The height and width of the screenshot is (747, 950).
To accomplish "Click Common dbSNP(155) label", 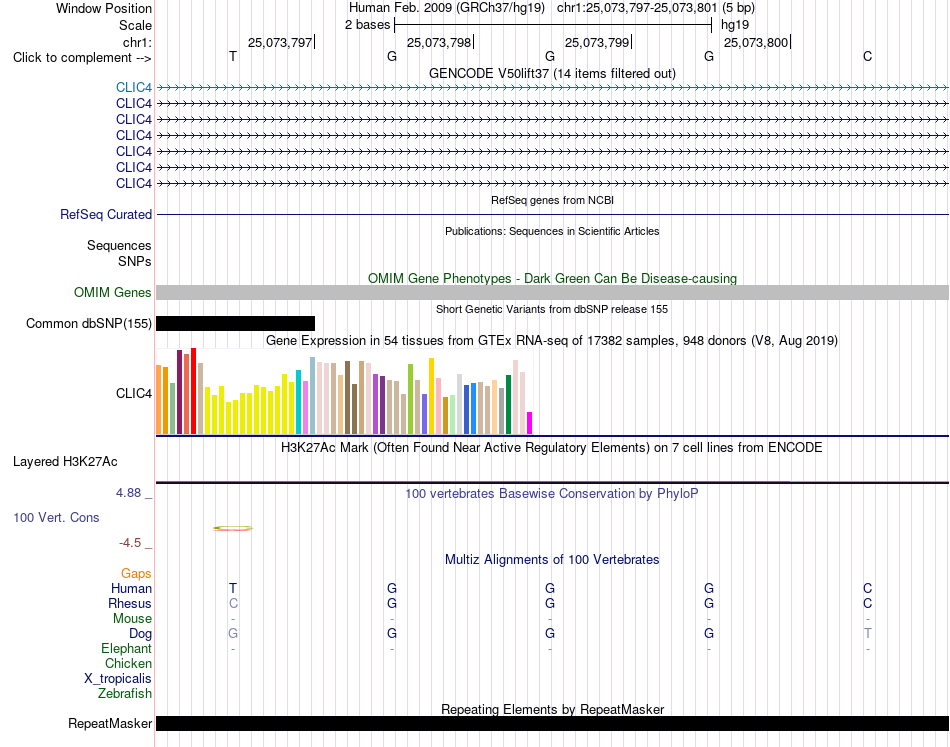I will pos(88,324).
